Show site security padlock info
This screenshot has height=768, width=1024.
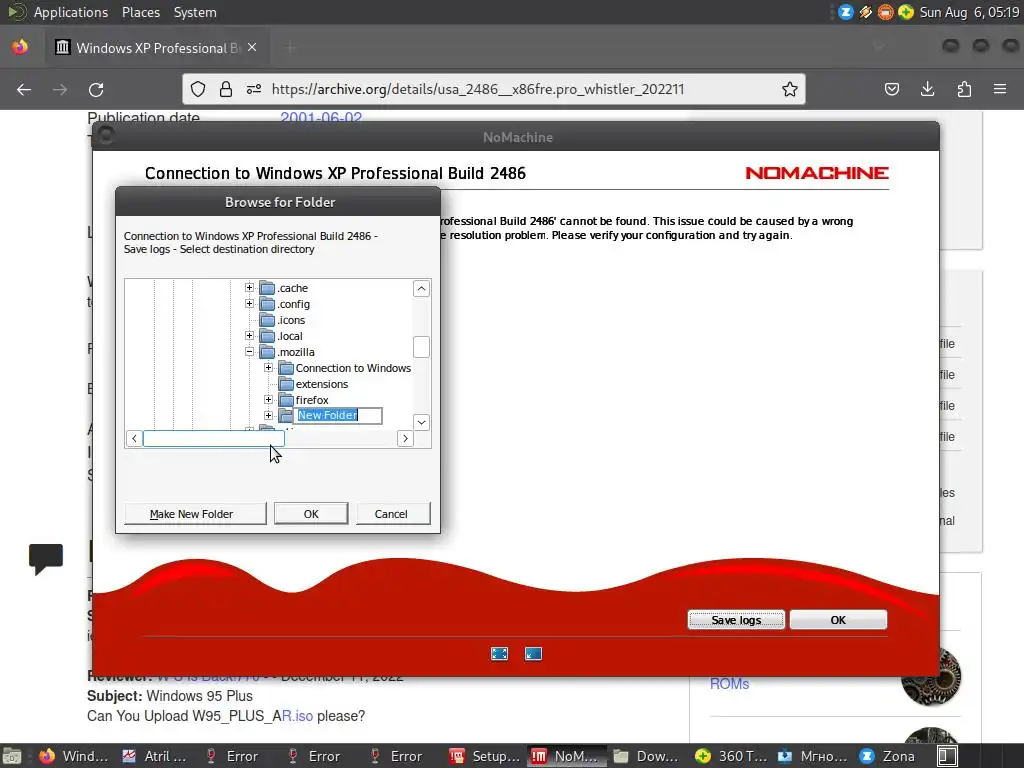click(x=226, y=89)
